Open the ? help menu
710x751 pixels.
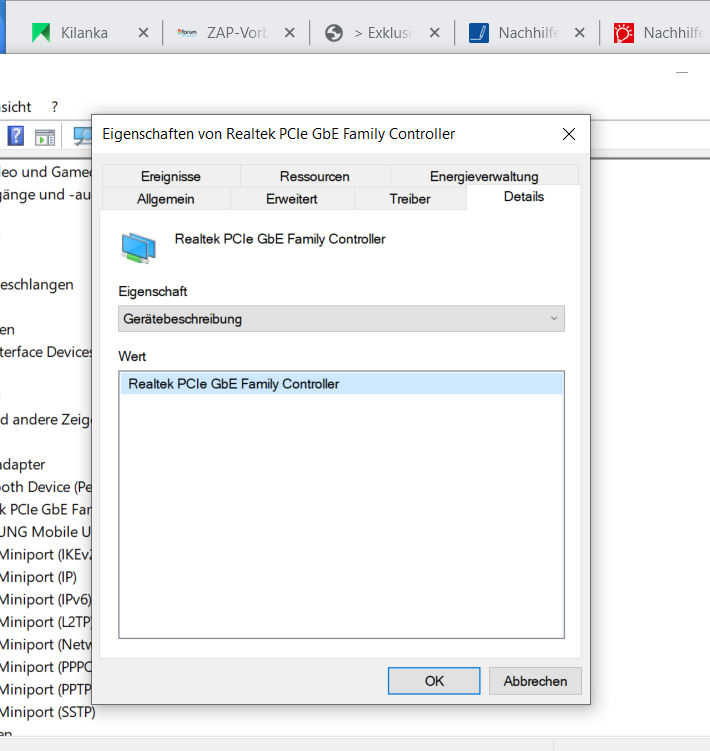(55, 106)
